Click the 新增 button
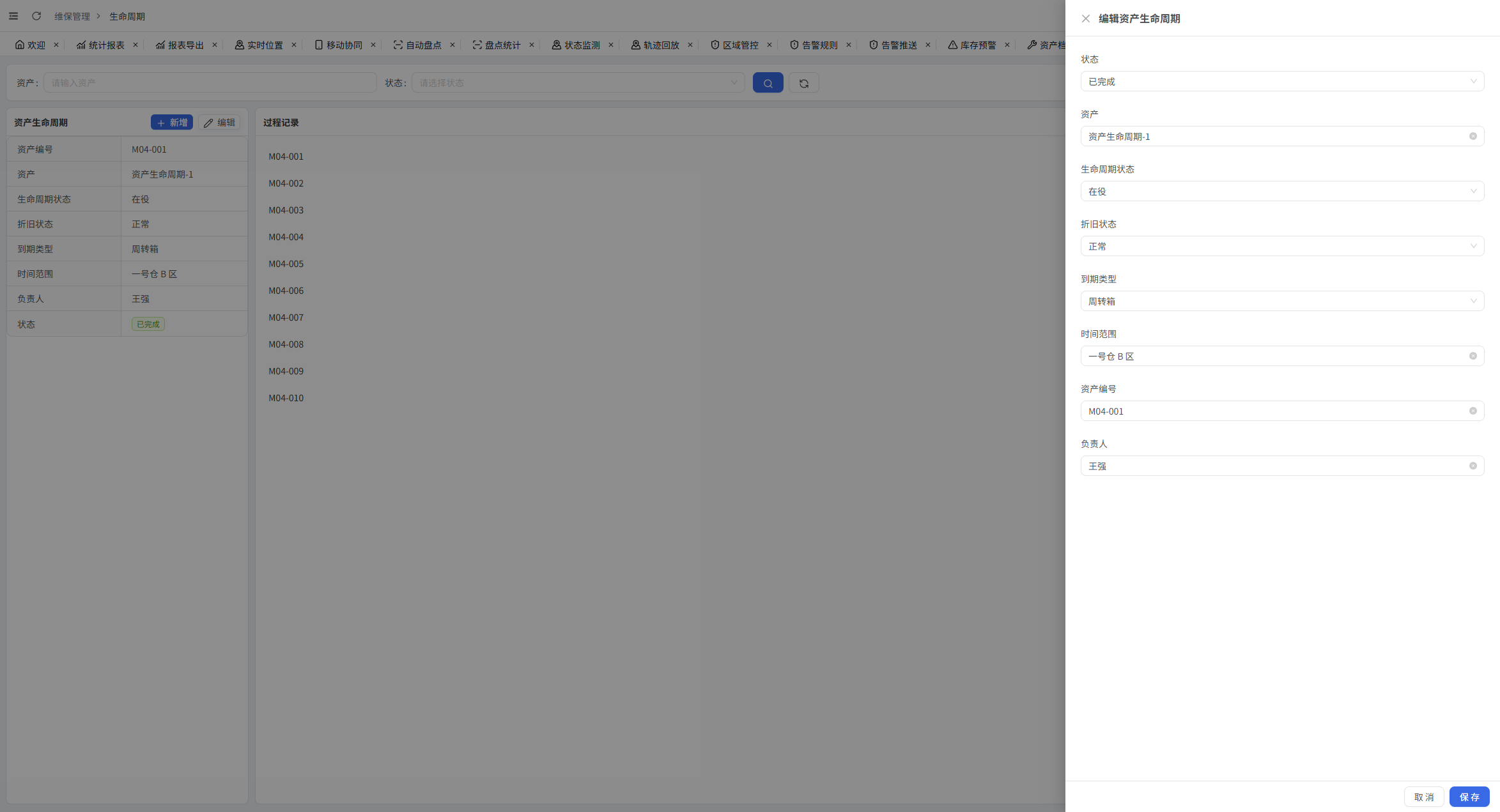This screenshot has height=812, width=1500. (172, 123)
